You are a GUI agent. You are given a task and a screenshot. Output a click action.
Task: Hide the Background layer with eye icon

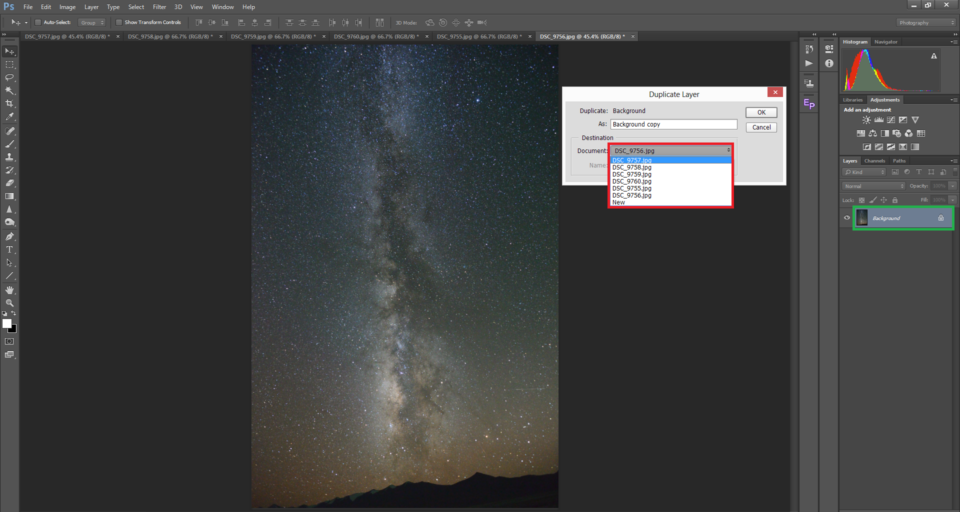pyautogui.click(x=847, y=218)
